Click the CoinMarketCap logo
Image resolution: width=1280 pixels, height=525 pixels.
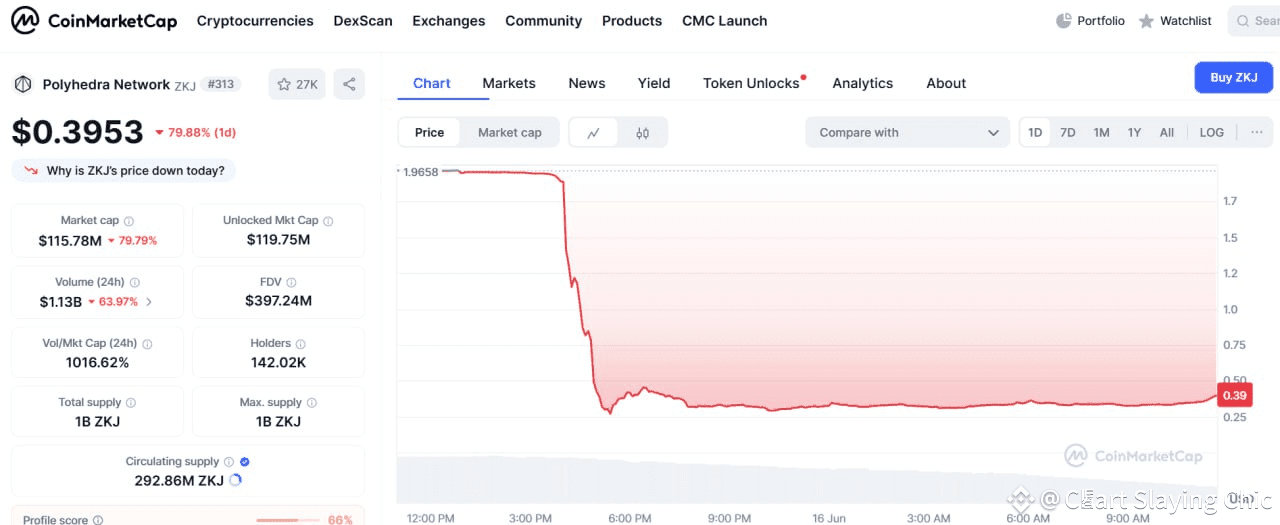click(x=94, y=20)
